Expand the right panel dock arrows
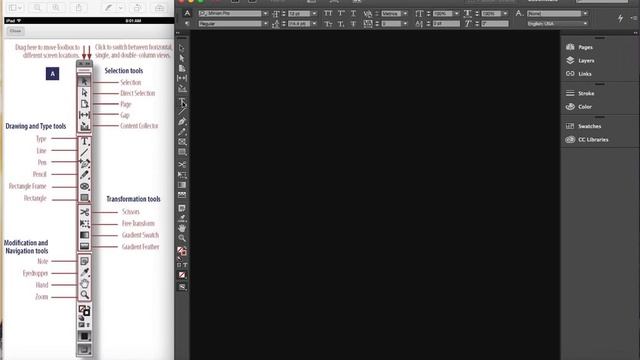Screen dimensions: 640x360 pyautogui.click(x=636, y=33)
